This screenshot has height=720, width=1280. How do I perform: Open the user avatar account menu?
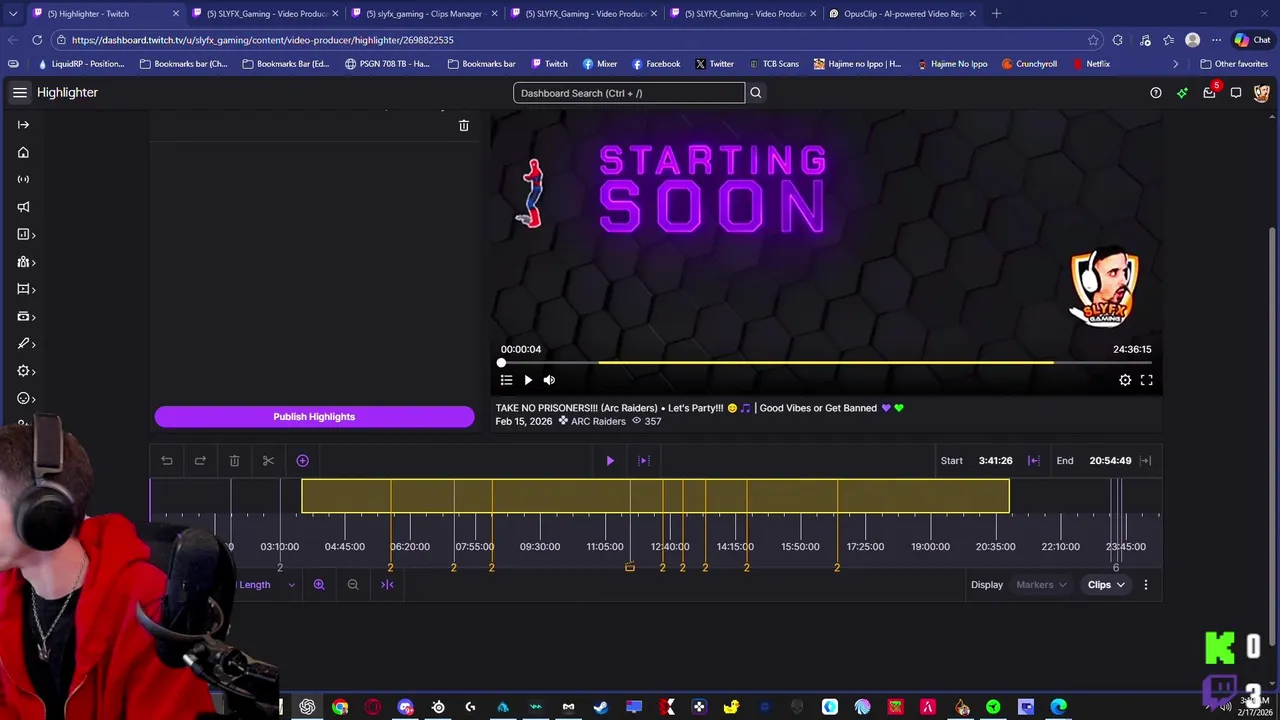[1261, 93]
